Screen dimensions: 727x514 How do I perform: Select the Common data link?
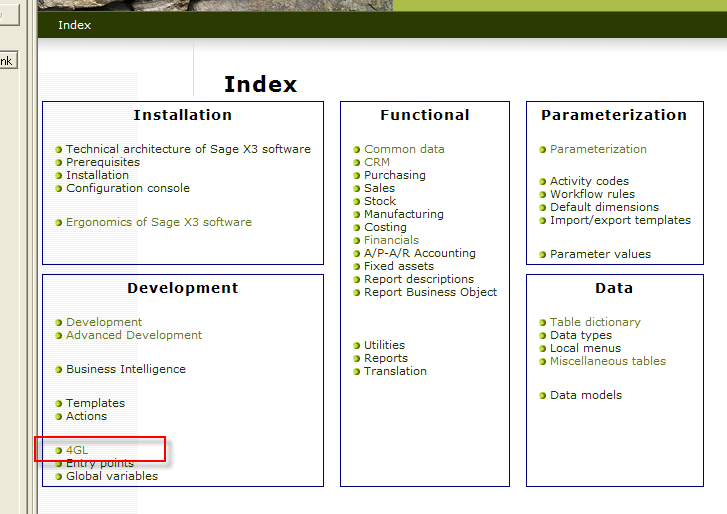[404, 149]
